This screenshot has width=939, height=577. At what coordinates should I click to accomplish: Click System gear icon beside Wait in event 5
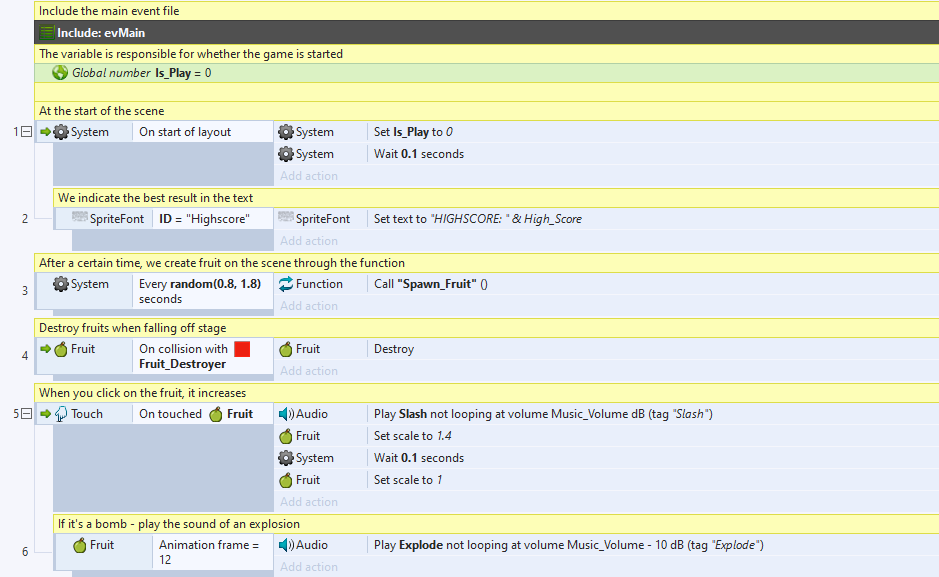tap(286, 458)
